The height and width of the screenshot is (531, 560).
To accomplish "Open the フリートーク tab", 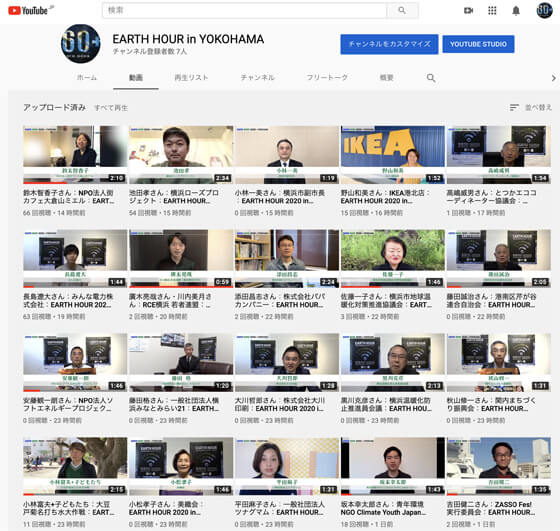I will tap(327, 77).
